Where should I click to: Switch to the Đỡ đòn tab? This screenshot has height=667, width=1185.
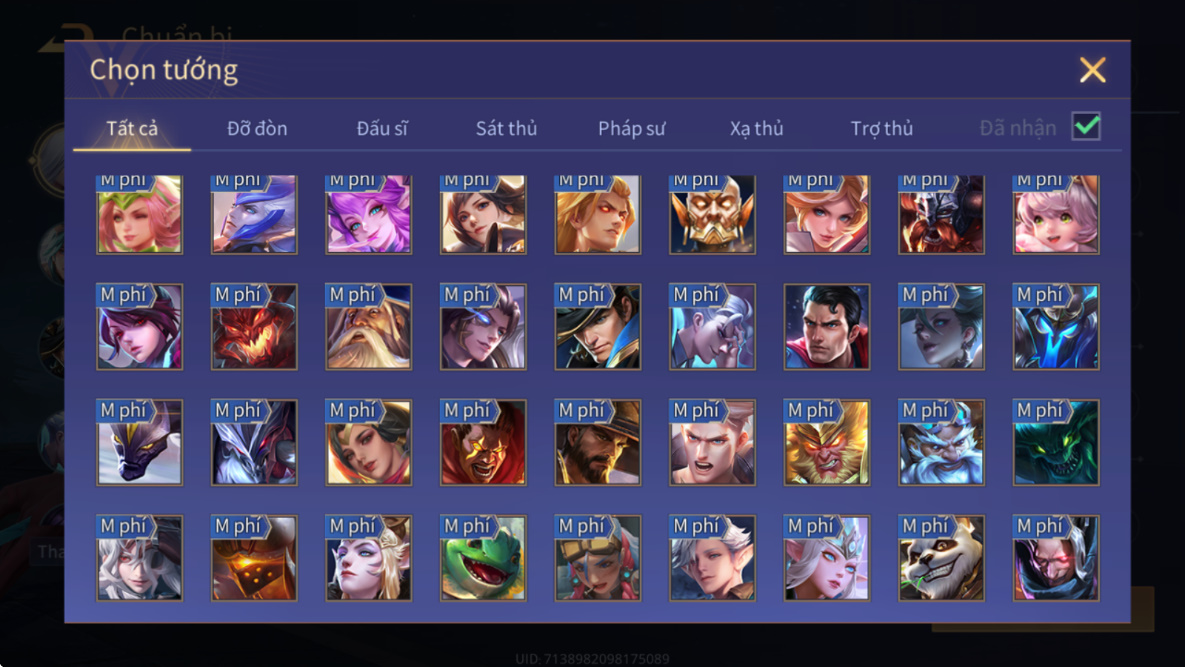click(257, 128)
